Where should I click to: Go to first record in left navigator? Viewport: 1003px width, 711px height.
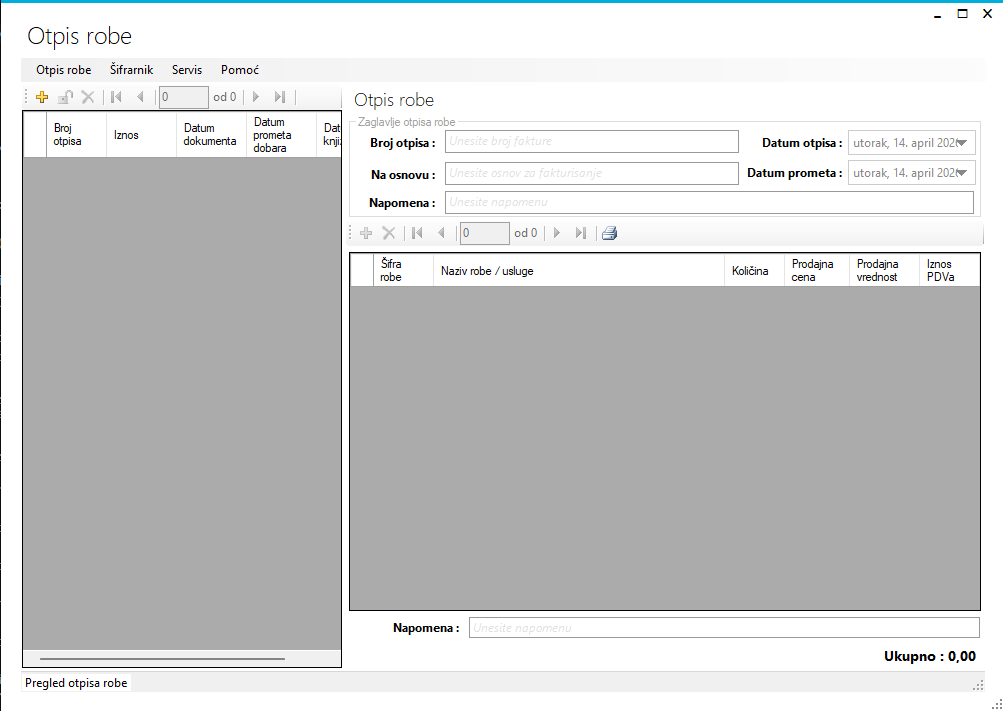(116, 97)
